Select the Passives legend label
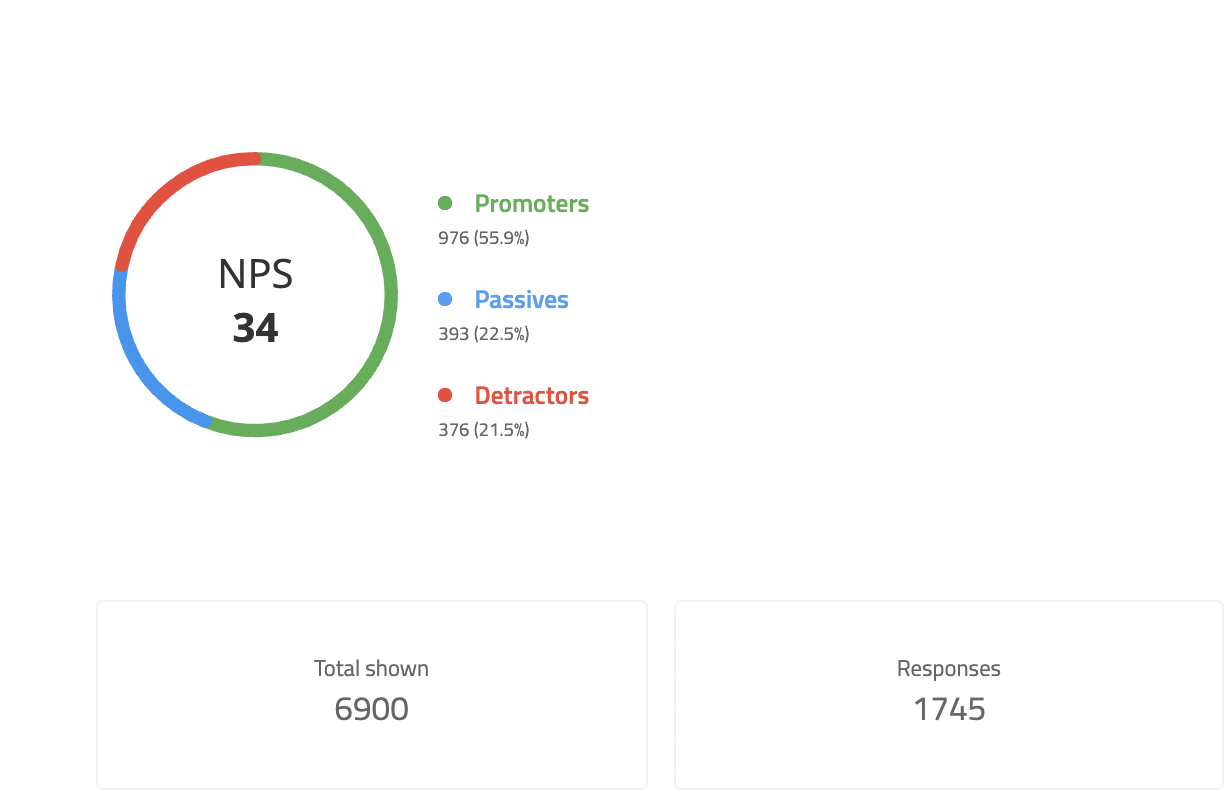Screen dimensions: 1232x792 (521, 300)
